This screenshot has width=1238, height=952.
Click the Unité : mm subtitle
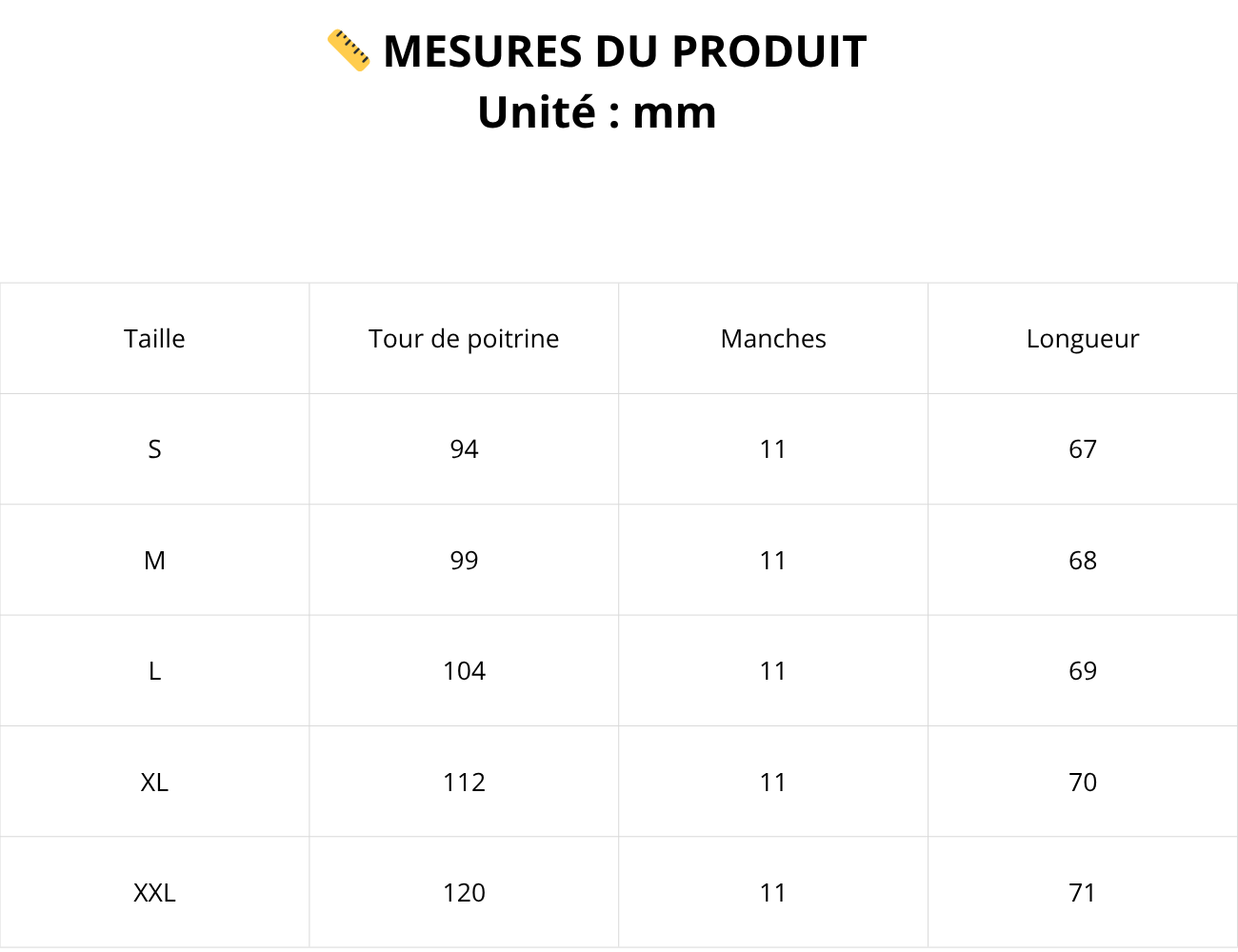597,112
